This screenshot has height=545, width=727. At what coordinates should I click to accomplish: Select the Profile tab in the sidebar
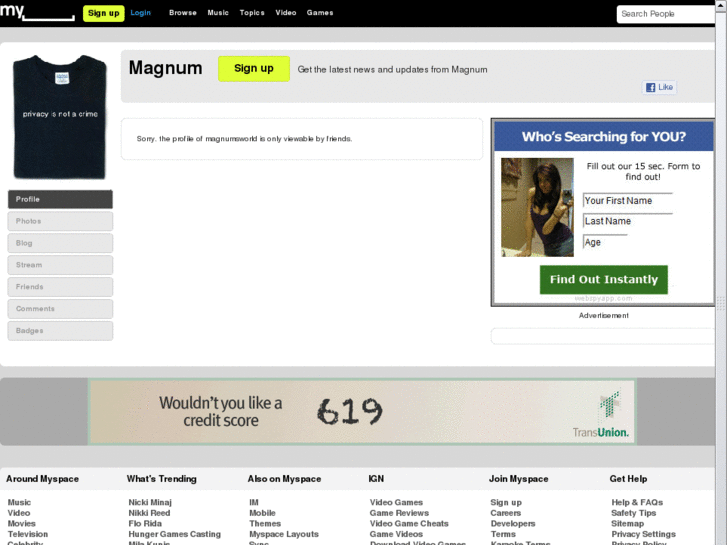point(60,199)
